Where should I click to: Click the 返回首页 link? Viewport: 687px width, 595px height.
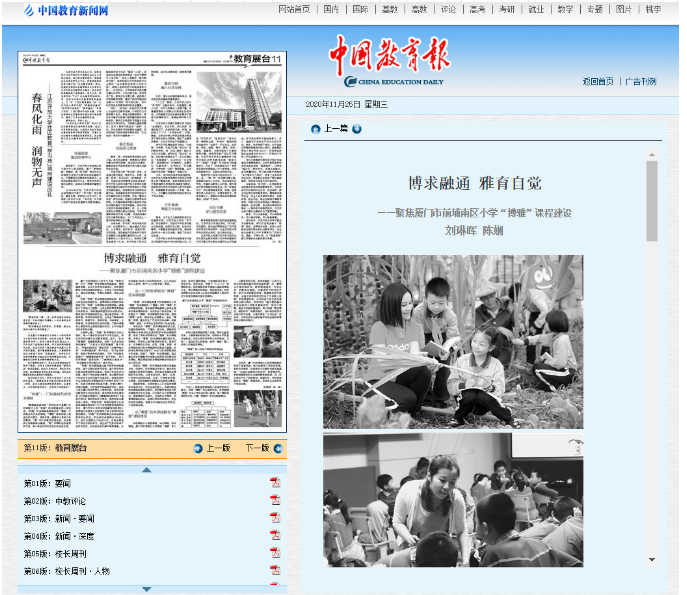[598, 82]
